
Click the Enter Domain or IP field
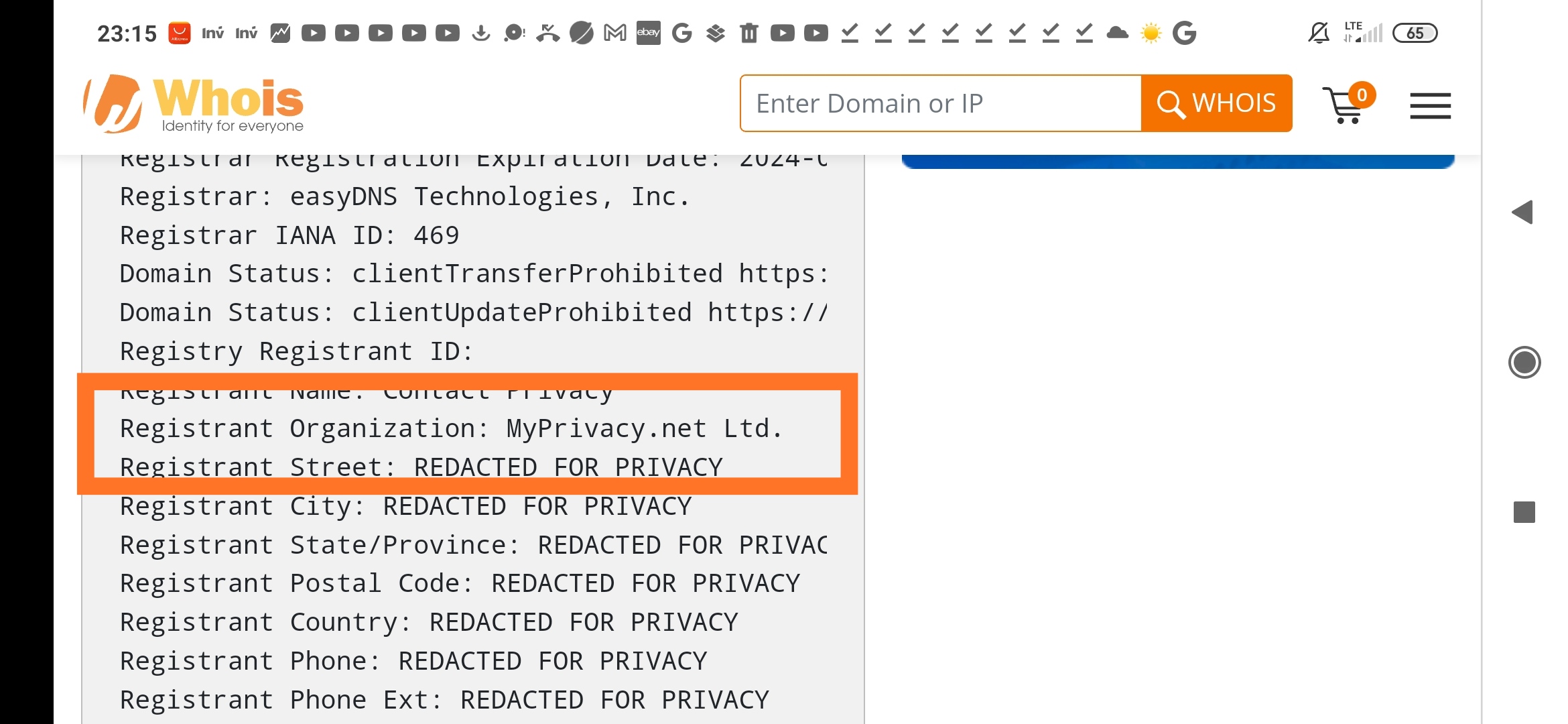coord(940,102)
